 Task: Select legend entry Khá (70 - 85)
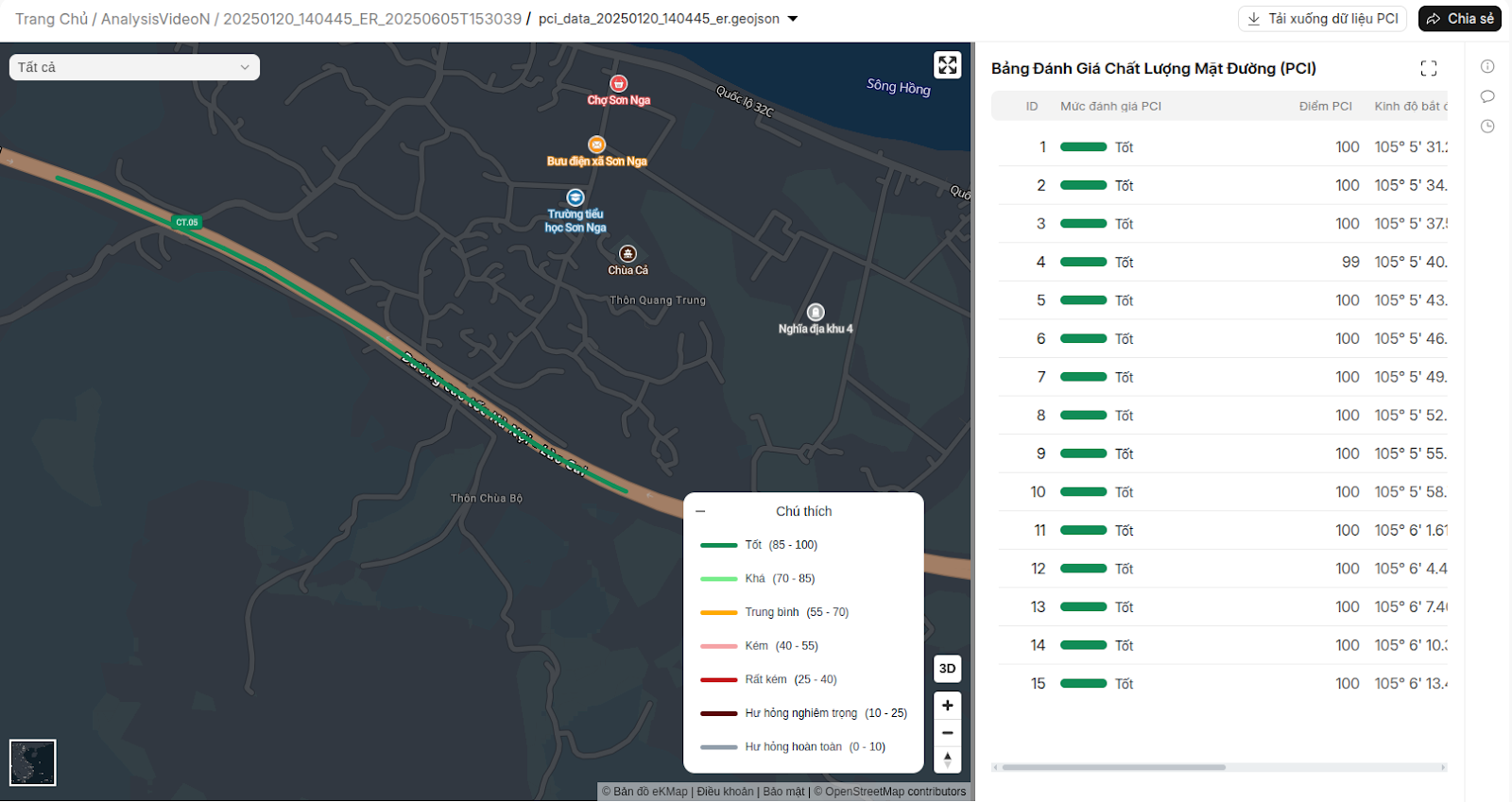[x=757, y=579]
